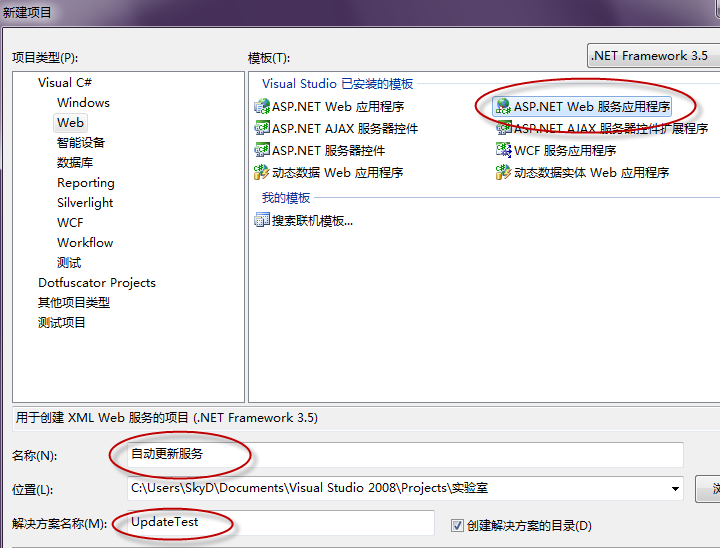
Task: Select Visual C# project type
Action: click(65, 83)
